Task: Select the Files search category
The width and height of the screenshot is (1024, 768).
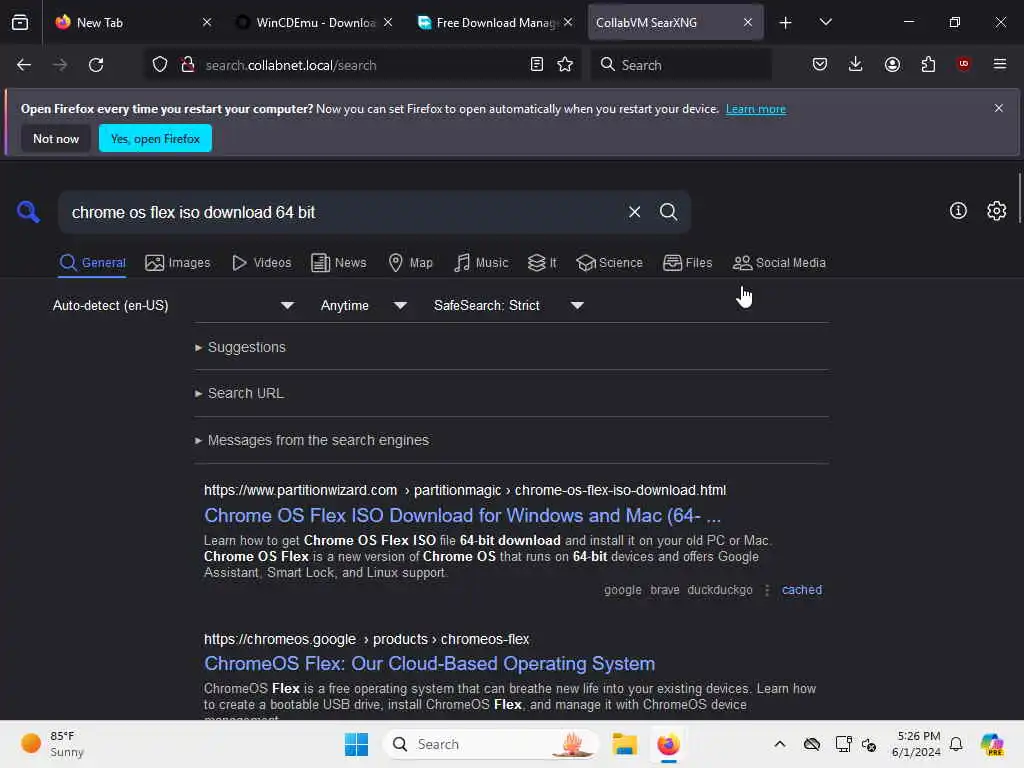Action: [687, 263]
